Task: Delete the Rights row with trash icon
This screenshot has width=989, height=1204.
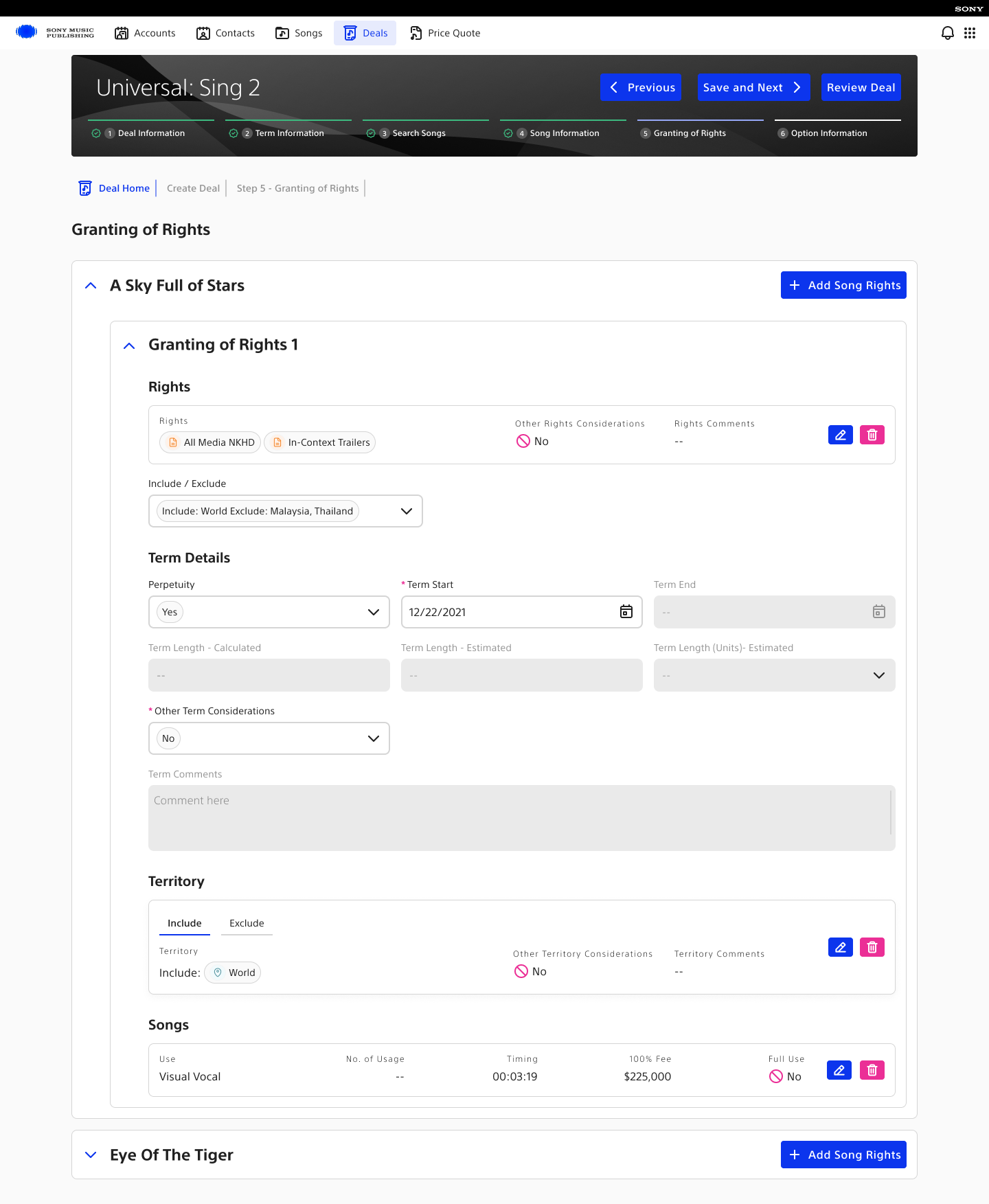Action: tap(872, 435)
